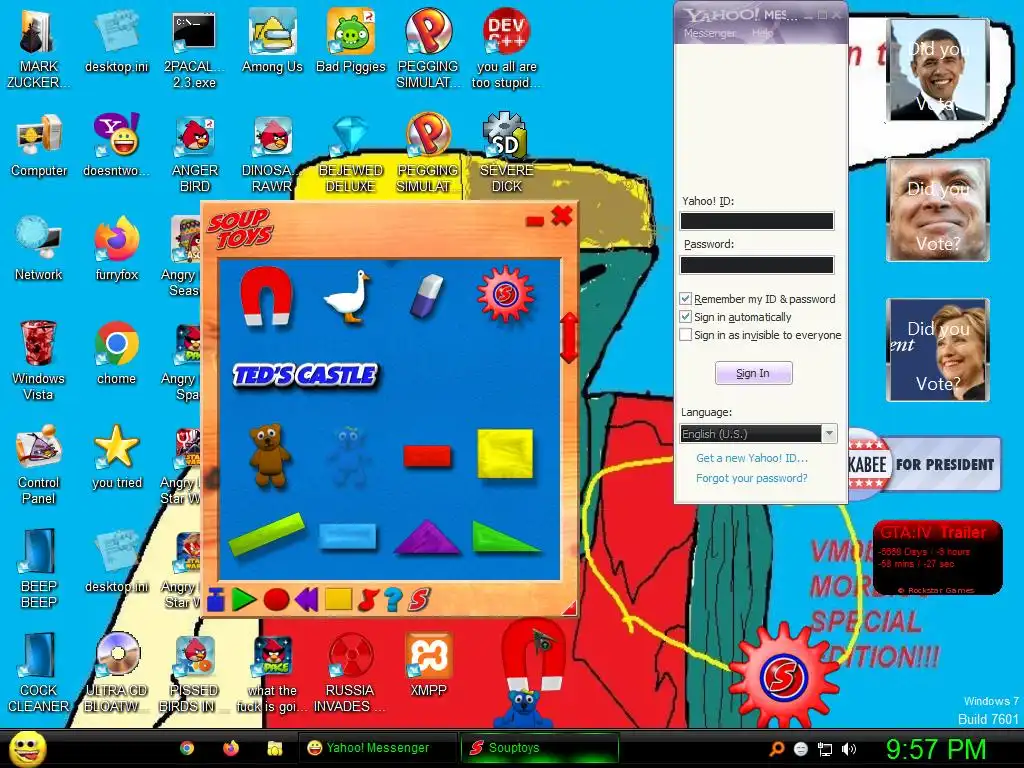Click the Computer desktop icon

[x=39, y=146]
